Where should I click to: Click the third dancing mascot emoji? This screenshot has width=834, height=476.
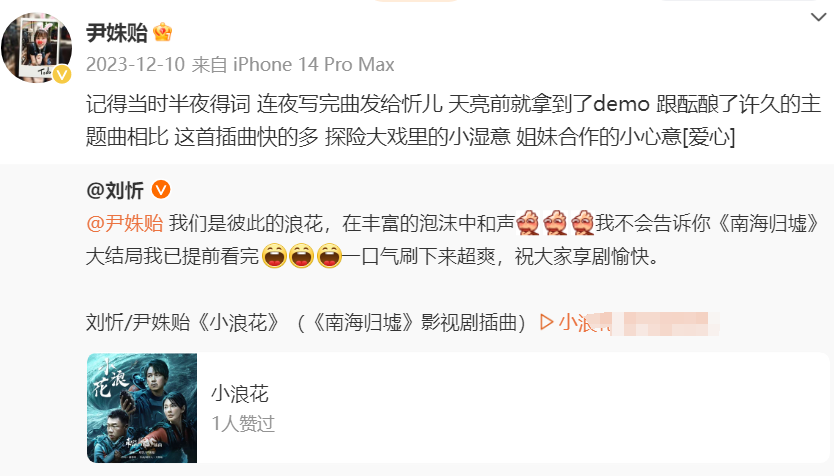pos(582,222)
